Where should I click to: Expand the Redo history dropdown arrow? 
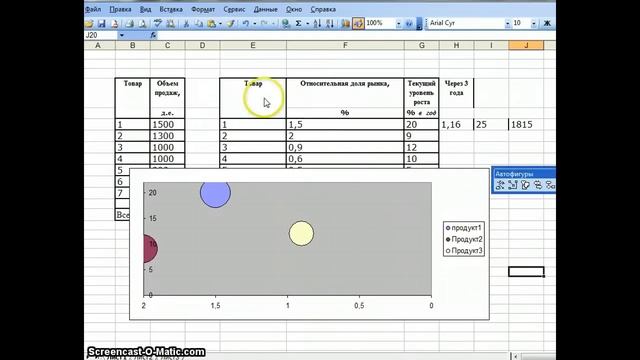(x=273, y=24)
